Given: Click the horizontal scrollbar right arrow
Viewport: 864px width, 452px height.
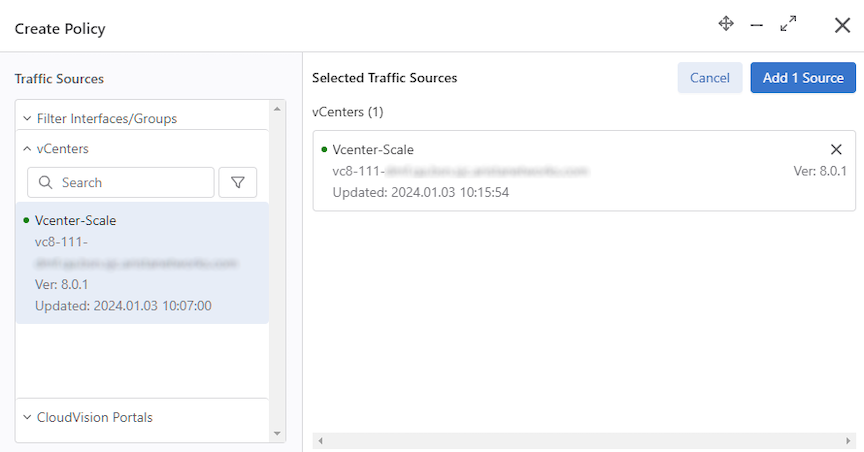Looking at the screenshot, I should (848, 441).
